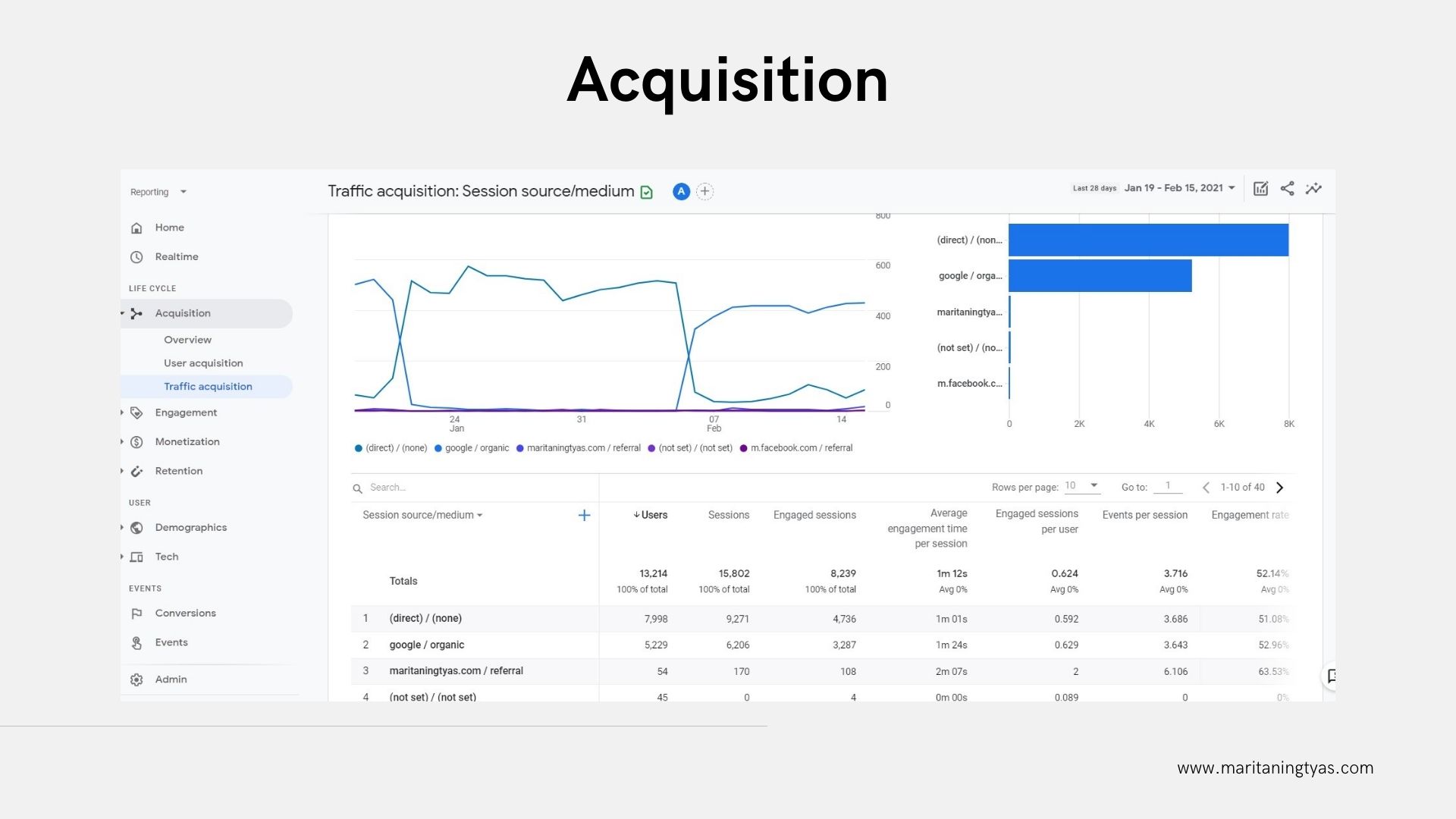Screen dimensions: 1456x819
Task: Click the Realtime clock icon
Action: 136,257
